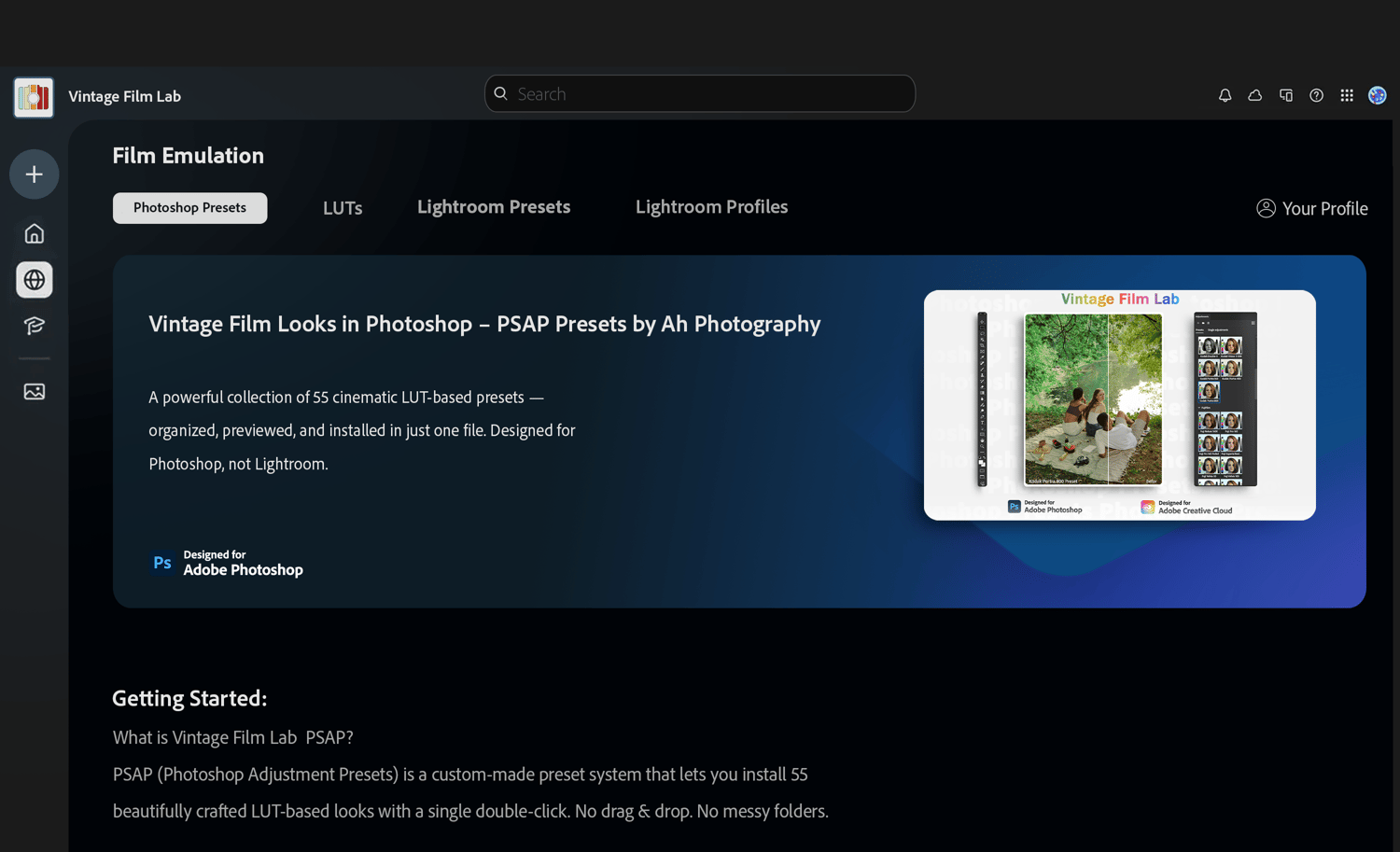The height and width of the screenshot is (852, 1400).
Task: Select the globe discover icon in sidebar
Action: 35,280
